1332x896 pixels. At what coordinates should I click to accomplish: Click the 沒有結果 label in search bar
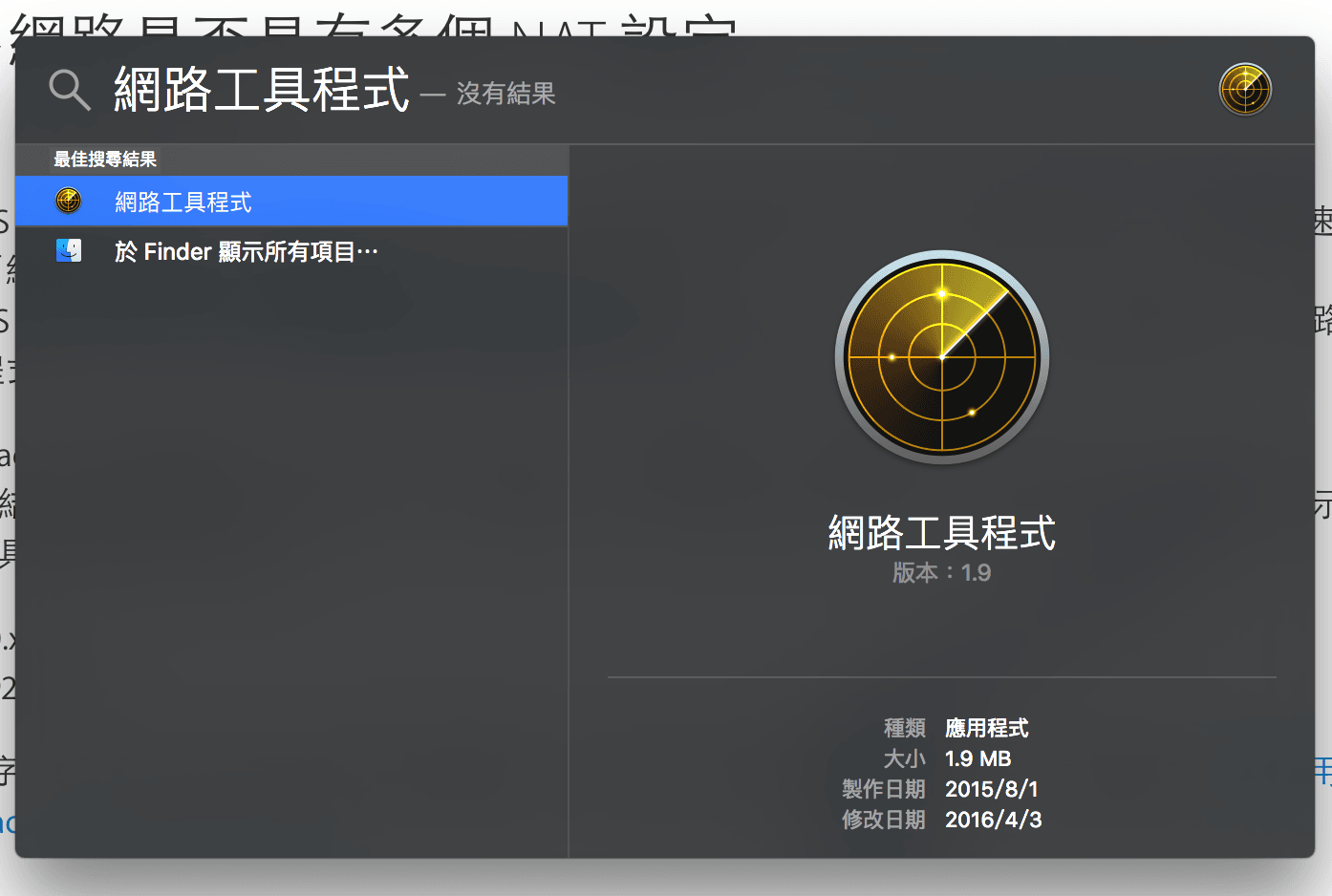(506, 94)
